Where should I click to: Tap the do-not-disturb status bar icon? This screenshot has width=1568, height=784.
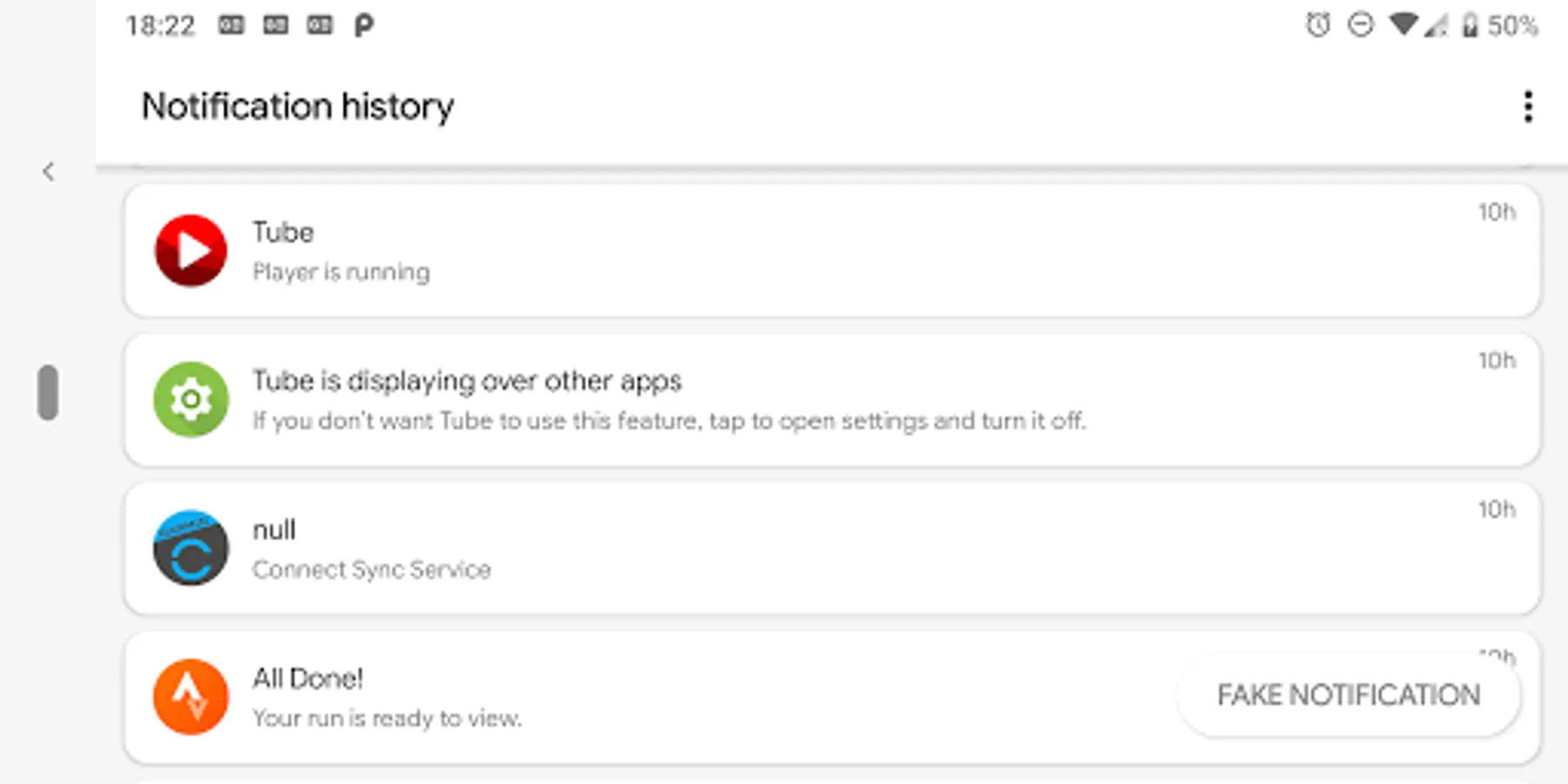point(1360,25)
